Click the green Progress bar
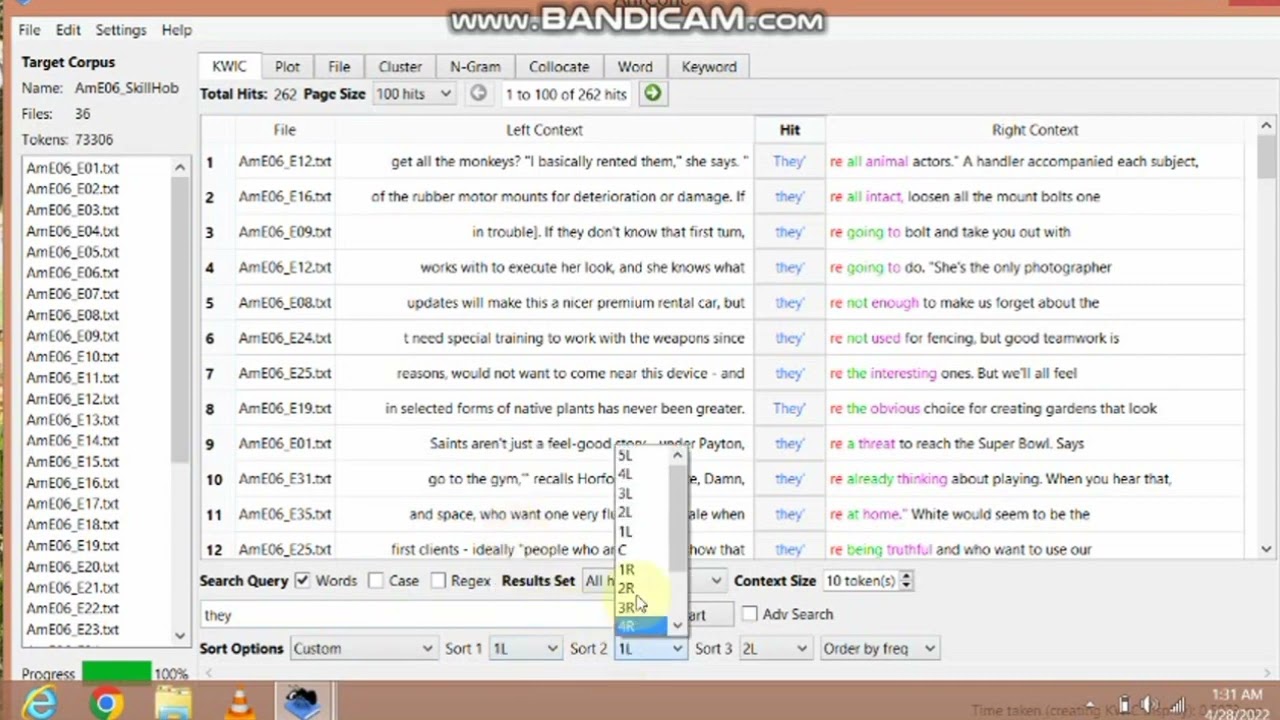Viewport: 1280px width, 720px height. pyautogui.click(x=117, y=674)
